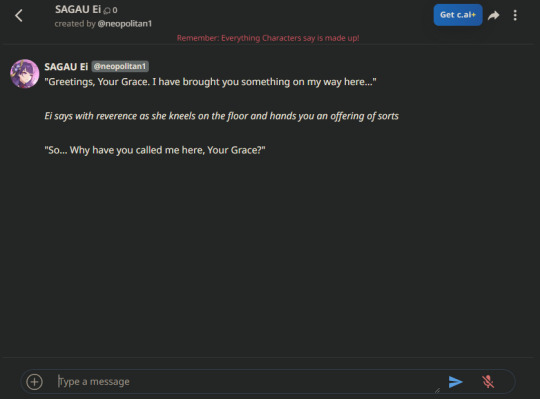540x399 pixels.
Task: Click the message box resize handle
Action: [437, 390]
